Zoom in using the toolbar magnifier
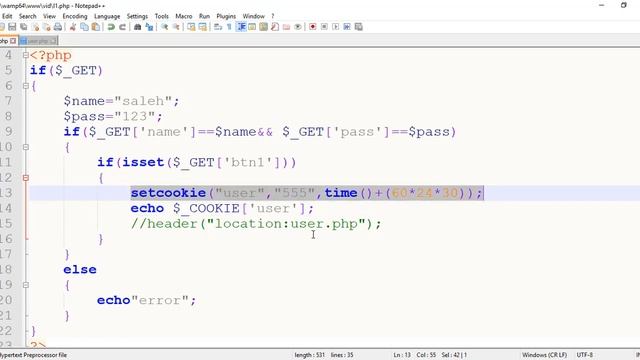The width and height of the screenshot is (640, 360). (164, 27)
